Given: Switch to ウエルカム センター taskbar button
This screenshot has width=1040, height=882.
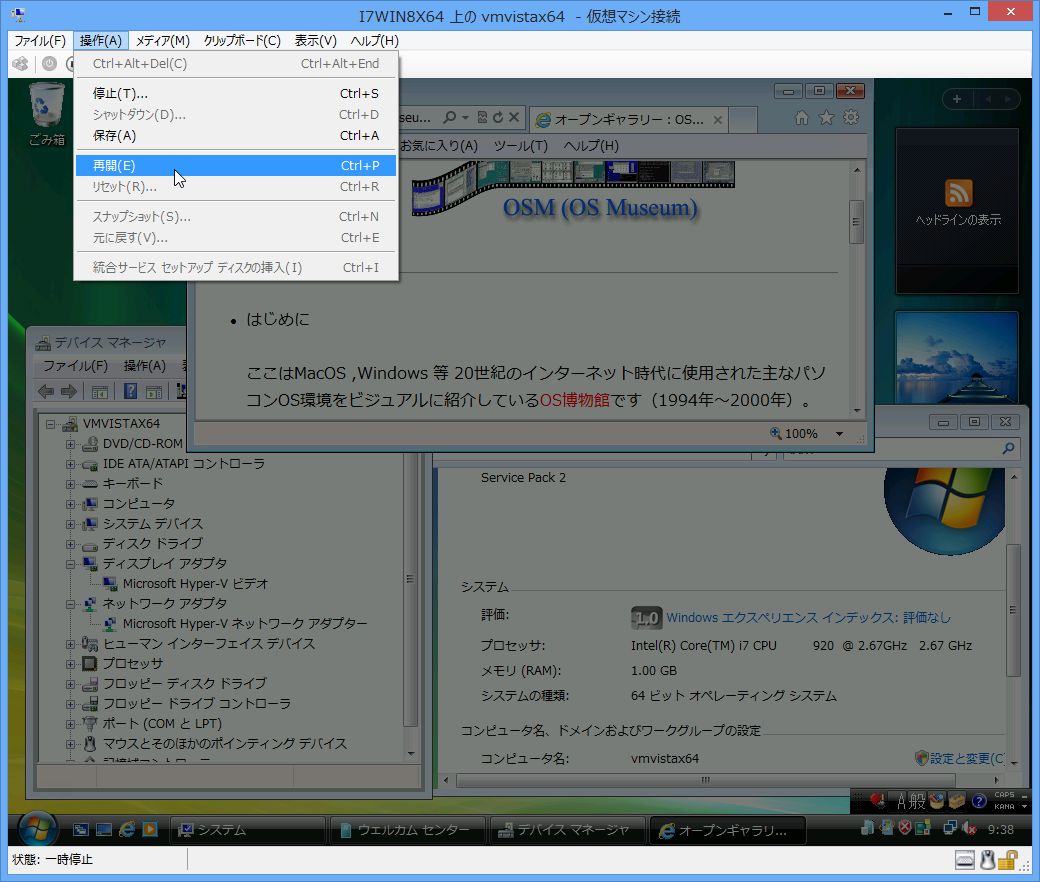Looking at the screenshot, I should click(x=407, y=830).
